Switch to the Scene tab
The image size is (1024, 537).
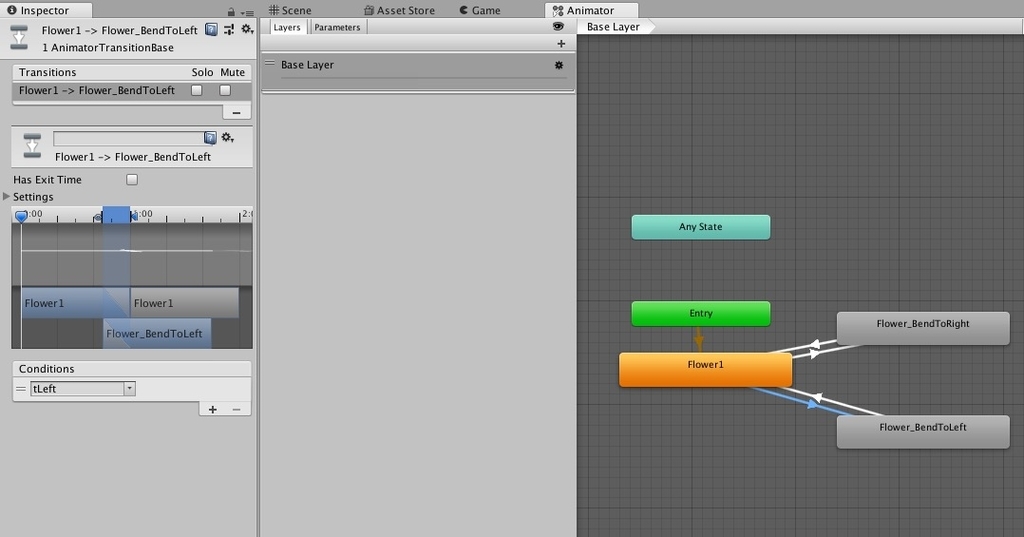290,10
